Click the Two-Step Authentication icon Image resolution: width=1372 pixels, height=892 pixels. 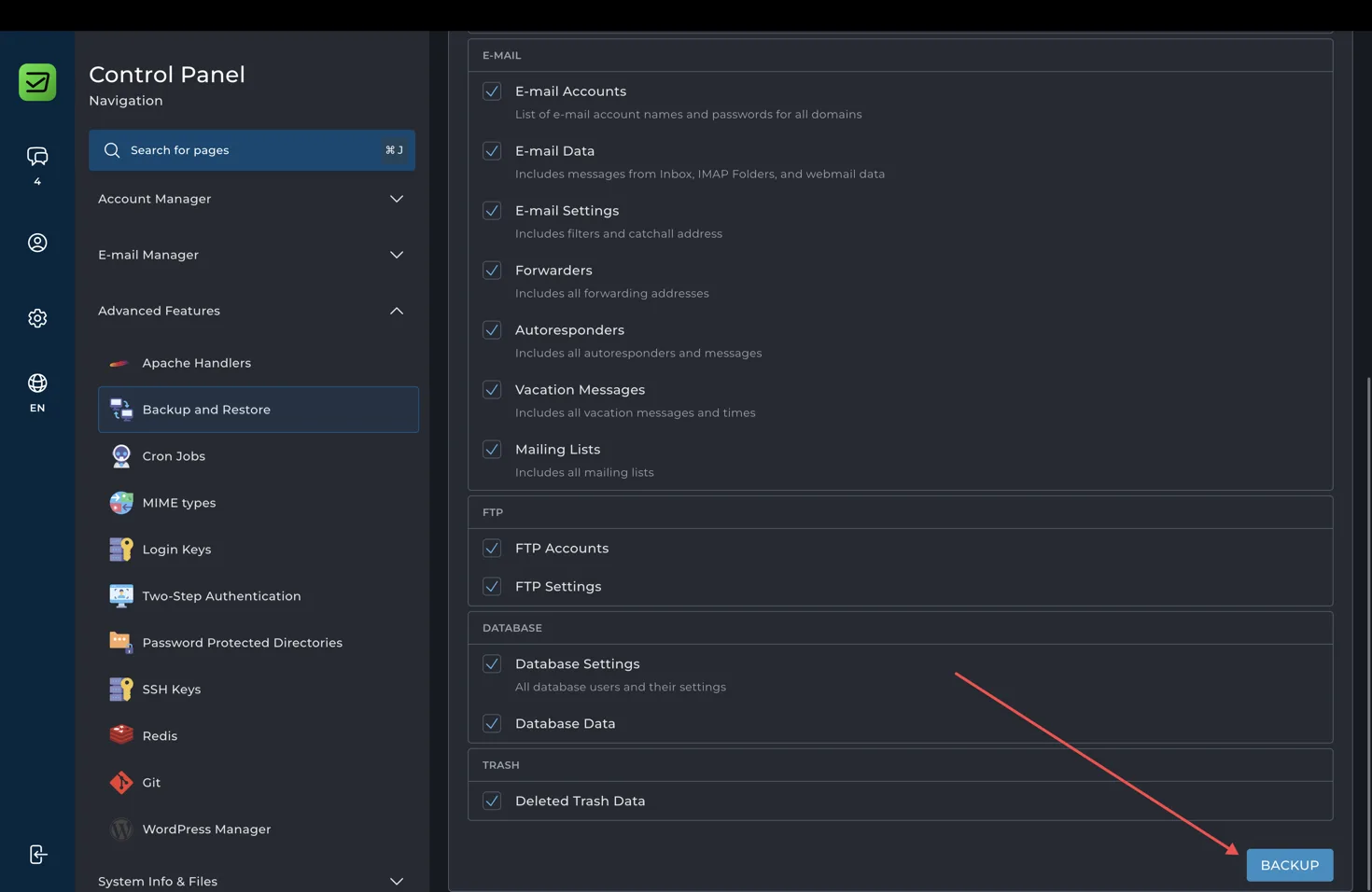click(x=121, y=596)
